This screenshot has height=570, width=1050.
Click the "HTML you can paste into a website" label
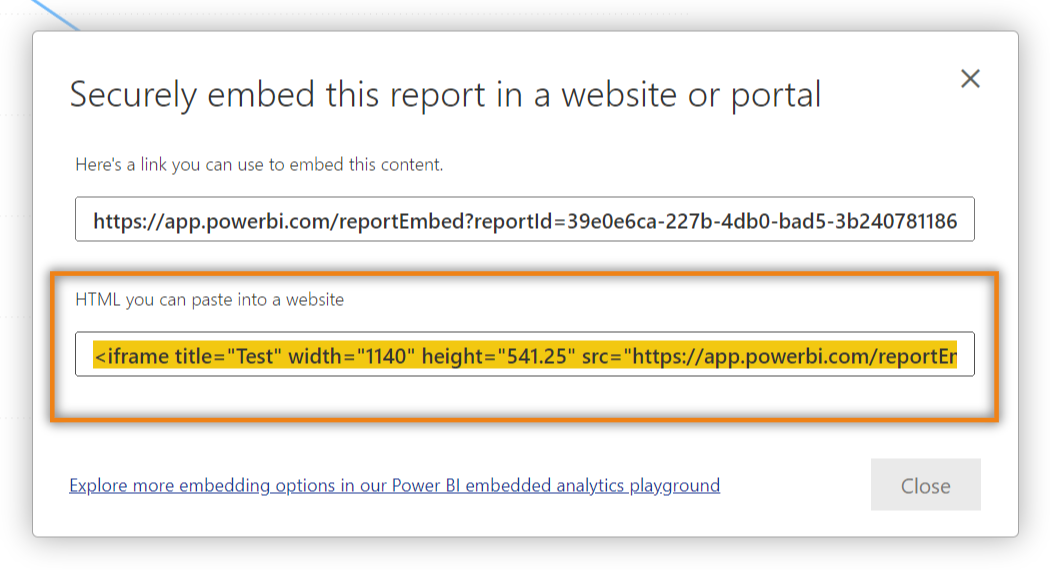(210, 299)
